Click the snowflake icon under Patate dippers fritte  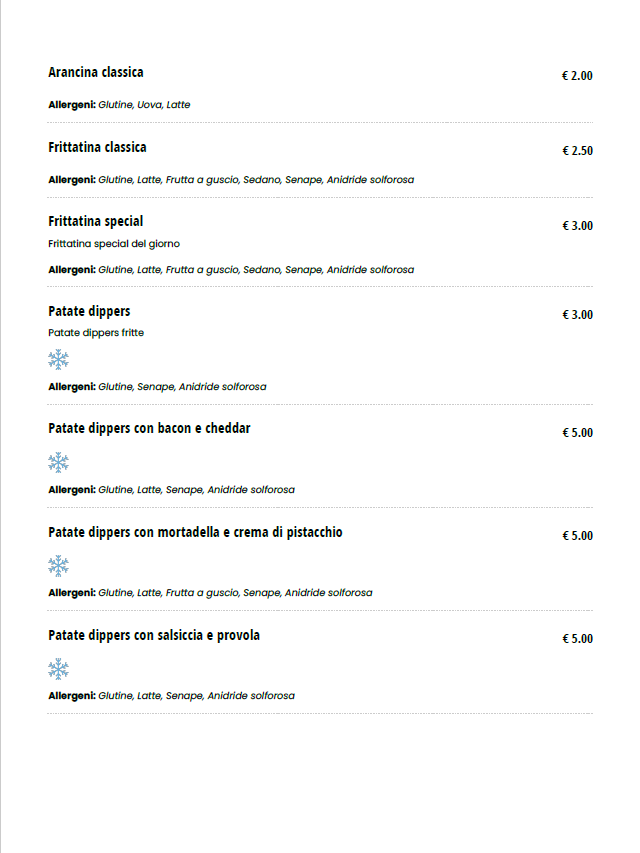point(59,360)
